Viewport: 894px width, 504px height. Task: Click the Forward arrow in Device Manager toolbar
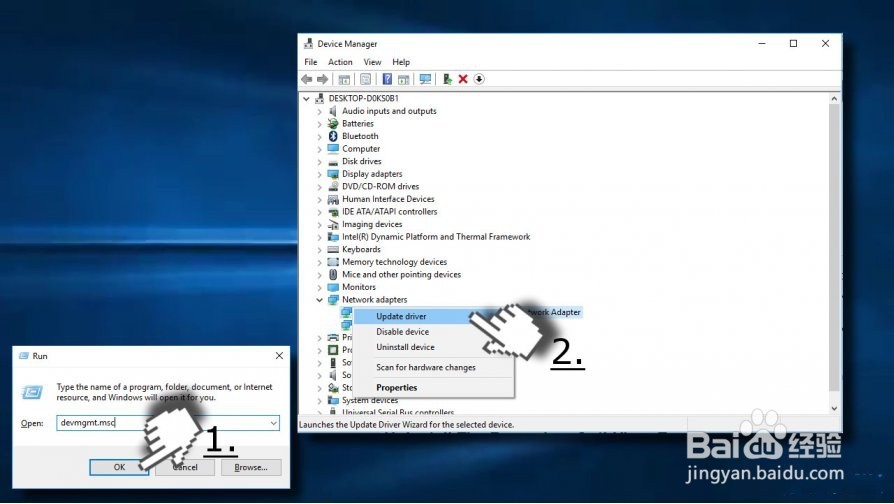tap(322, 79)
